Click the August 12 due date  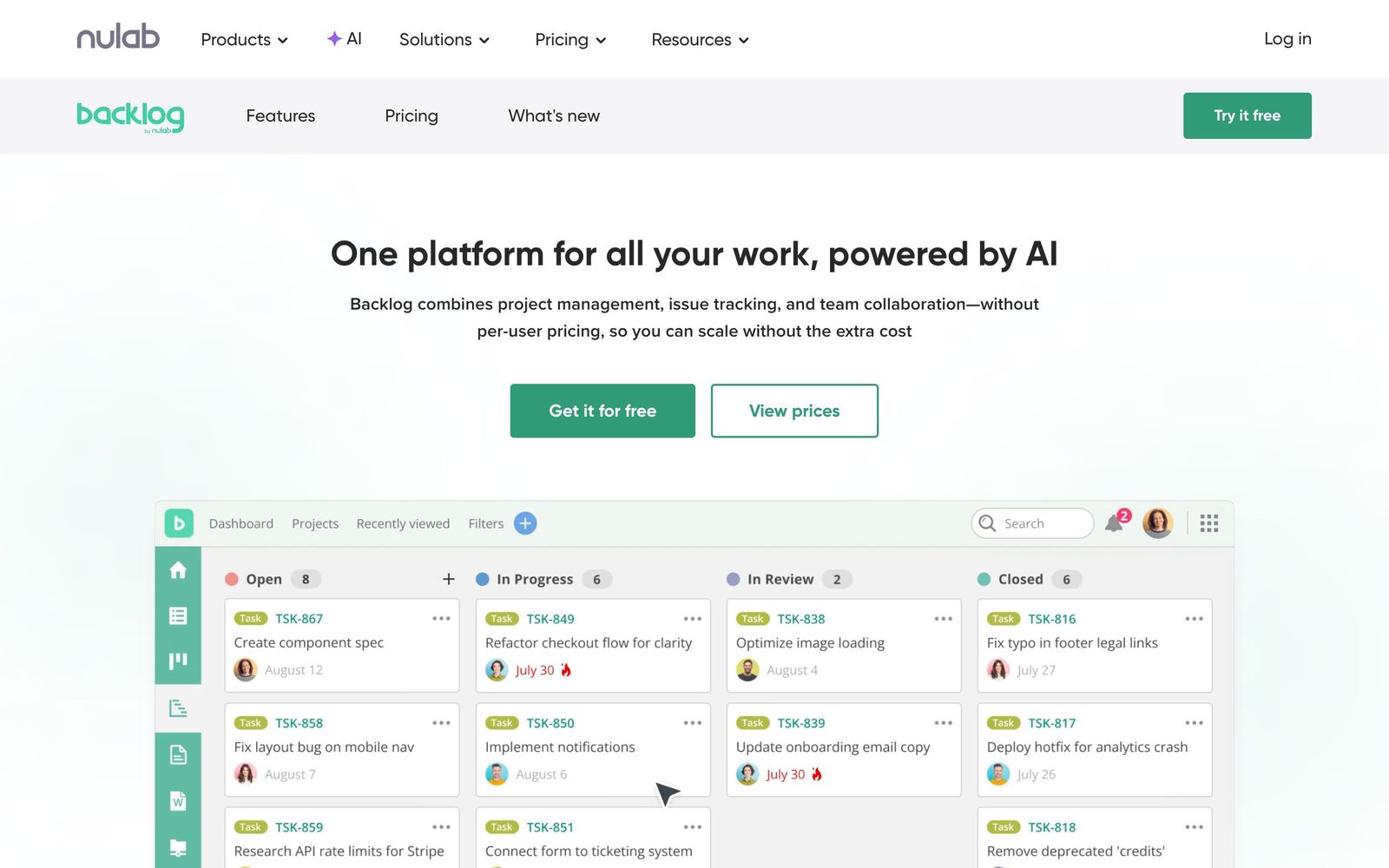pyautogui.click(x=293, y=670)
